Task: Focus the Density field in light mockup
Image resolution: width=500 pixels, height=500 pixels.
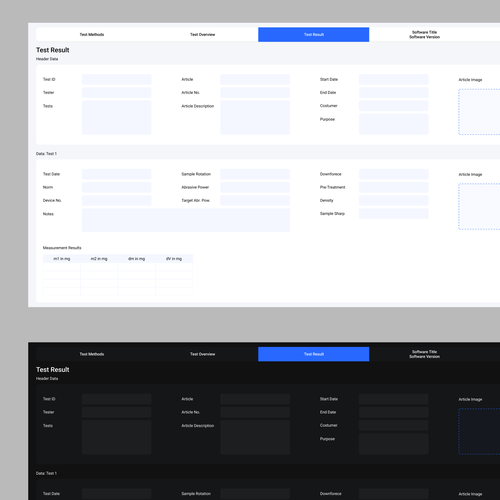Action: click(394, 200)
